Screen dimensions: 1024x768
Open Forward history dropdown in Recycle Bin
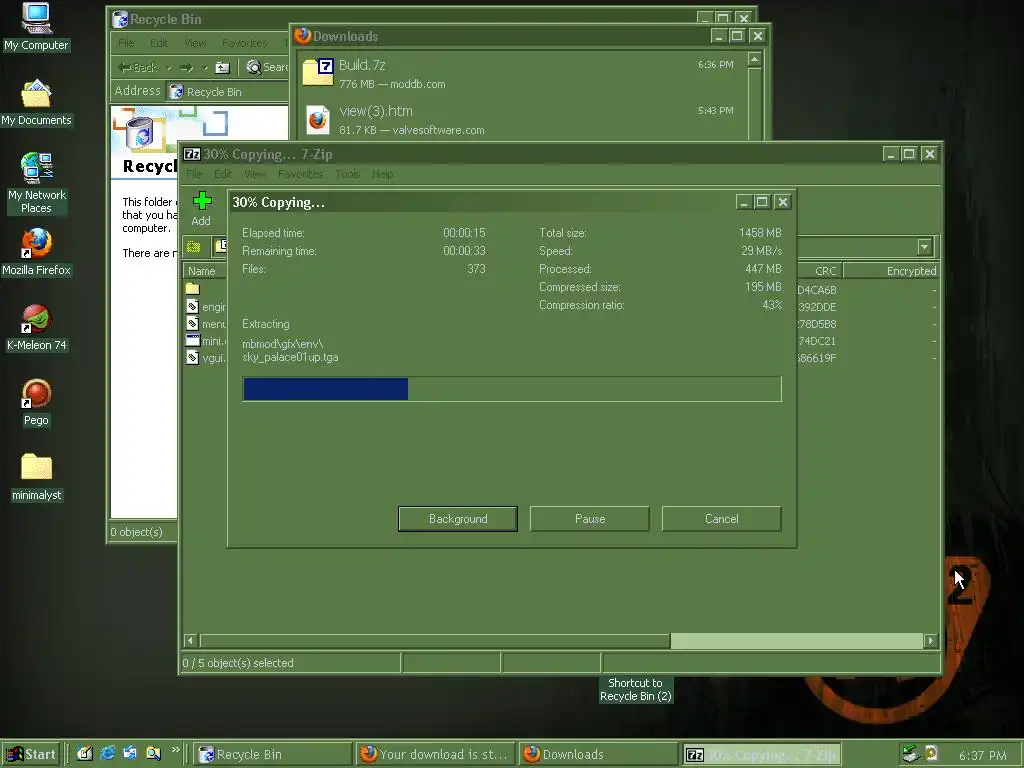(205, 67)
